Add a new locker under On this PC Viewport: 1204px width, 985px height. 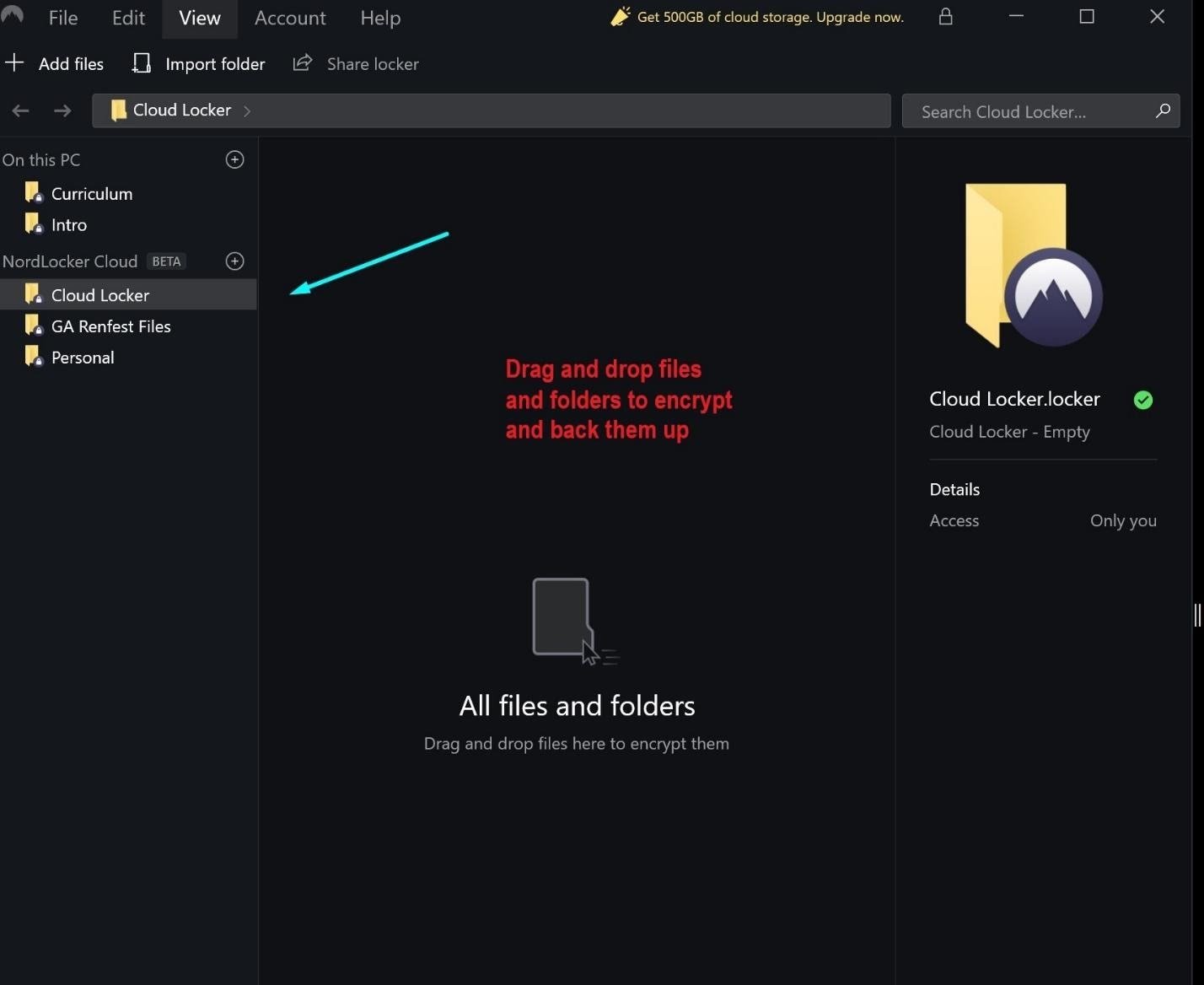pos(235,159)
